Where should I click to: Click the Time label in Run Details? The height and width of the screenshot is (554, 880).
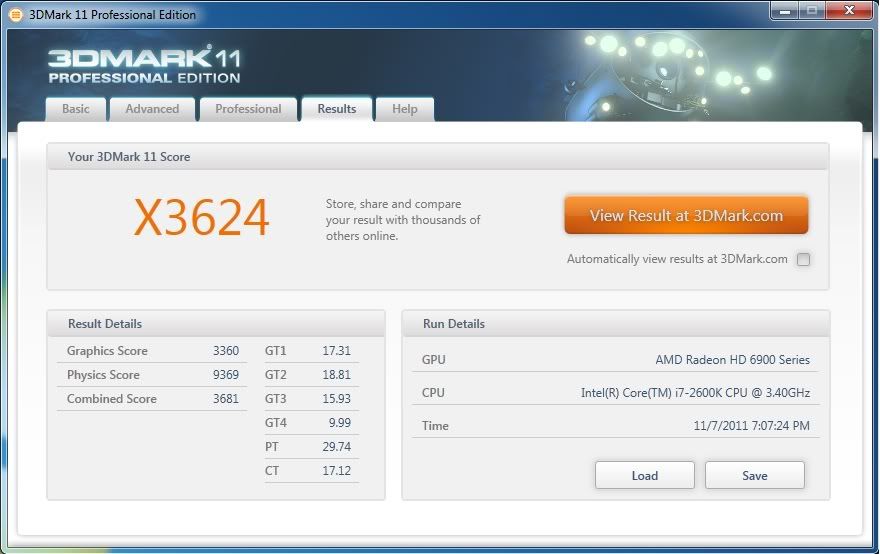pos(435,426)
